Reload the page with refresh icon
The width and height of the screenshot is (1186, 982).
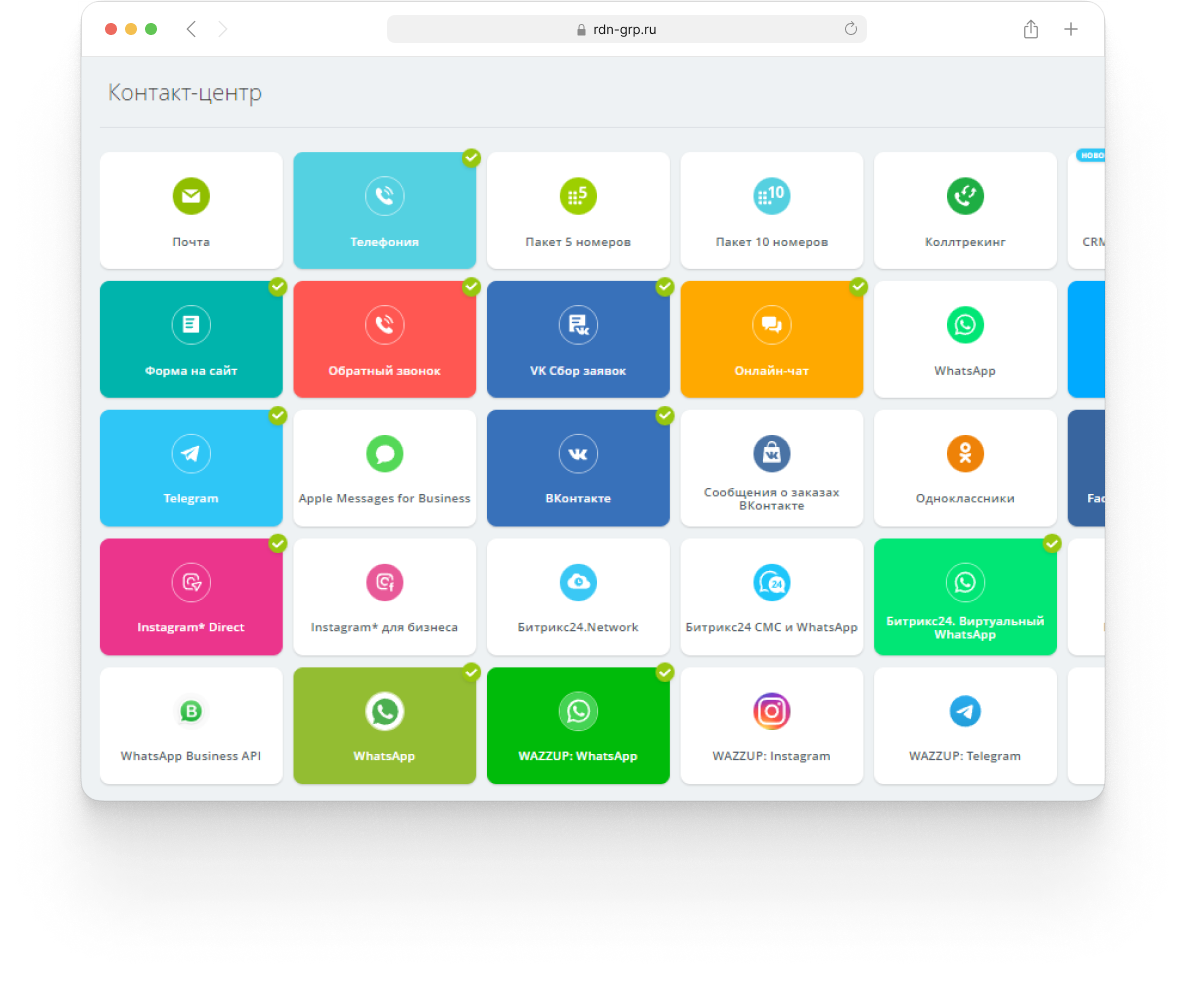pyautogui.click(x=851, y=29)
